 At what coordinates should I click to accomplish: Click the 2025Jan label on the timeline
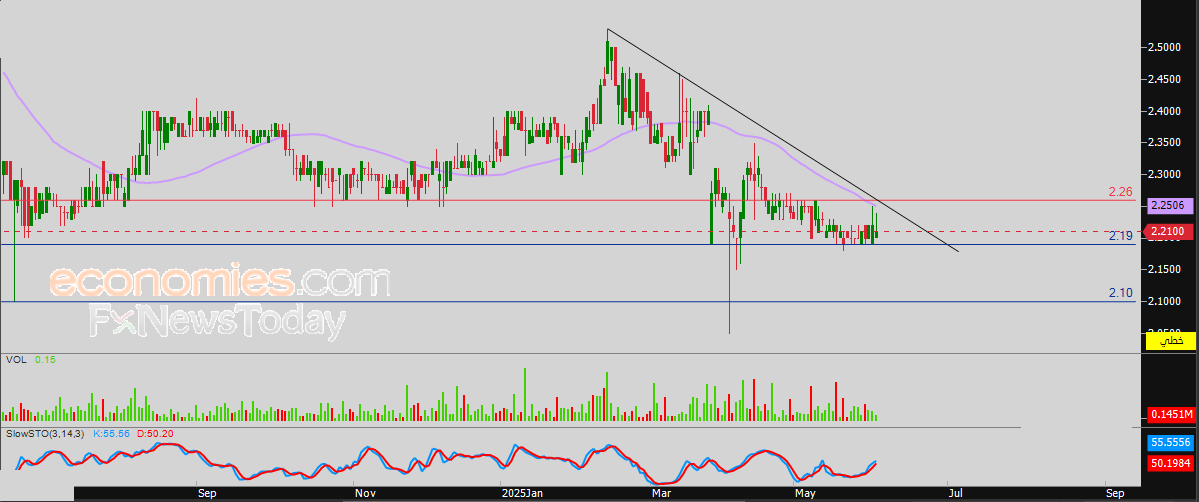(520, 494)
